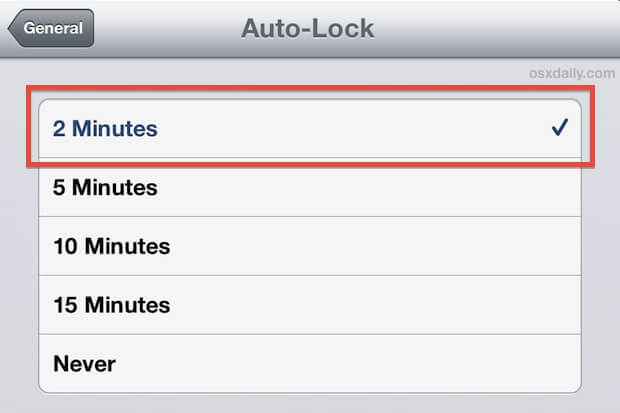Click empty right side of 5 Minutes row
The width and height of the screenshot is (620, 413).
(x=450, y=187)
